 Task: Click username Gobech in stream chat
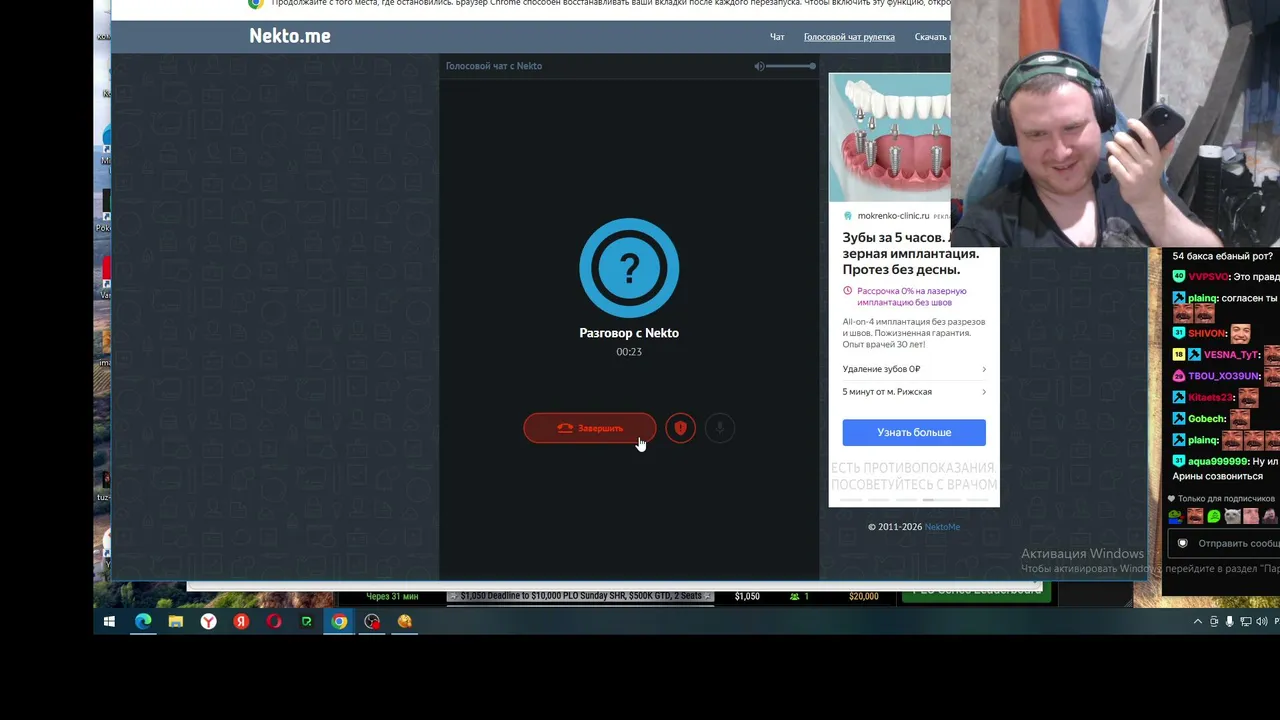click(x=1206, y=419)
